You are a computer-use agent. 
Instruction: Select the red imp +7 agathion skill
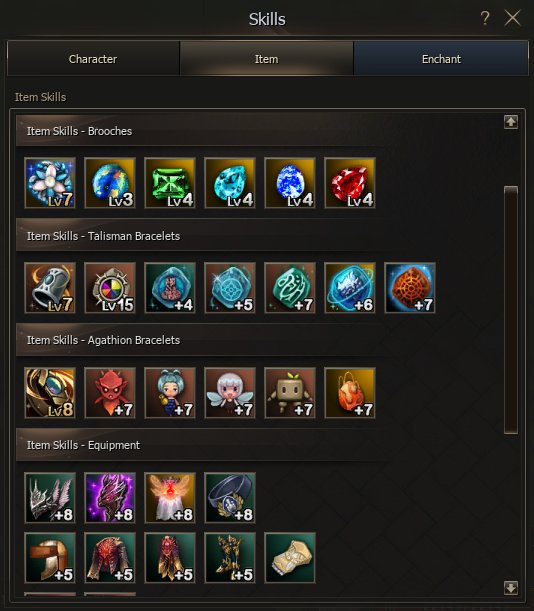coord(110,393)
